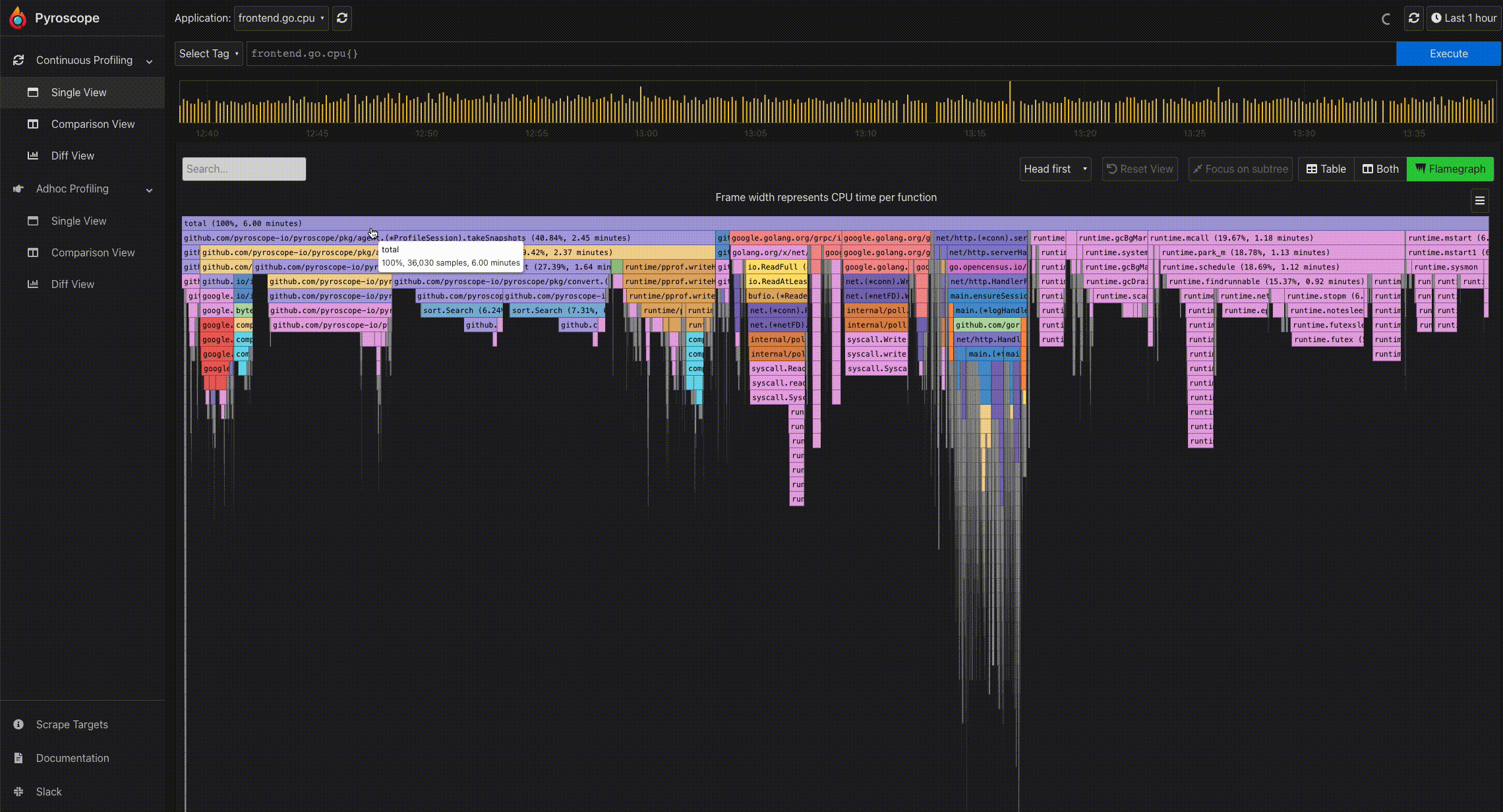Click the net/http.serverHandler frame
Viewport: 1503px width, 812px height.
(x=987, y=252)
